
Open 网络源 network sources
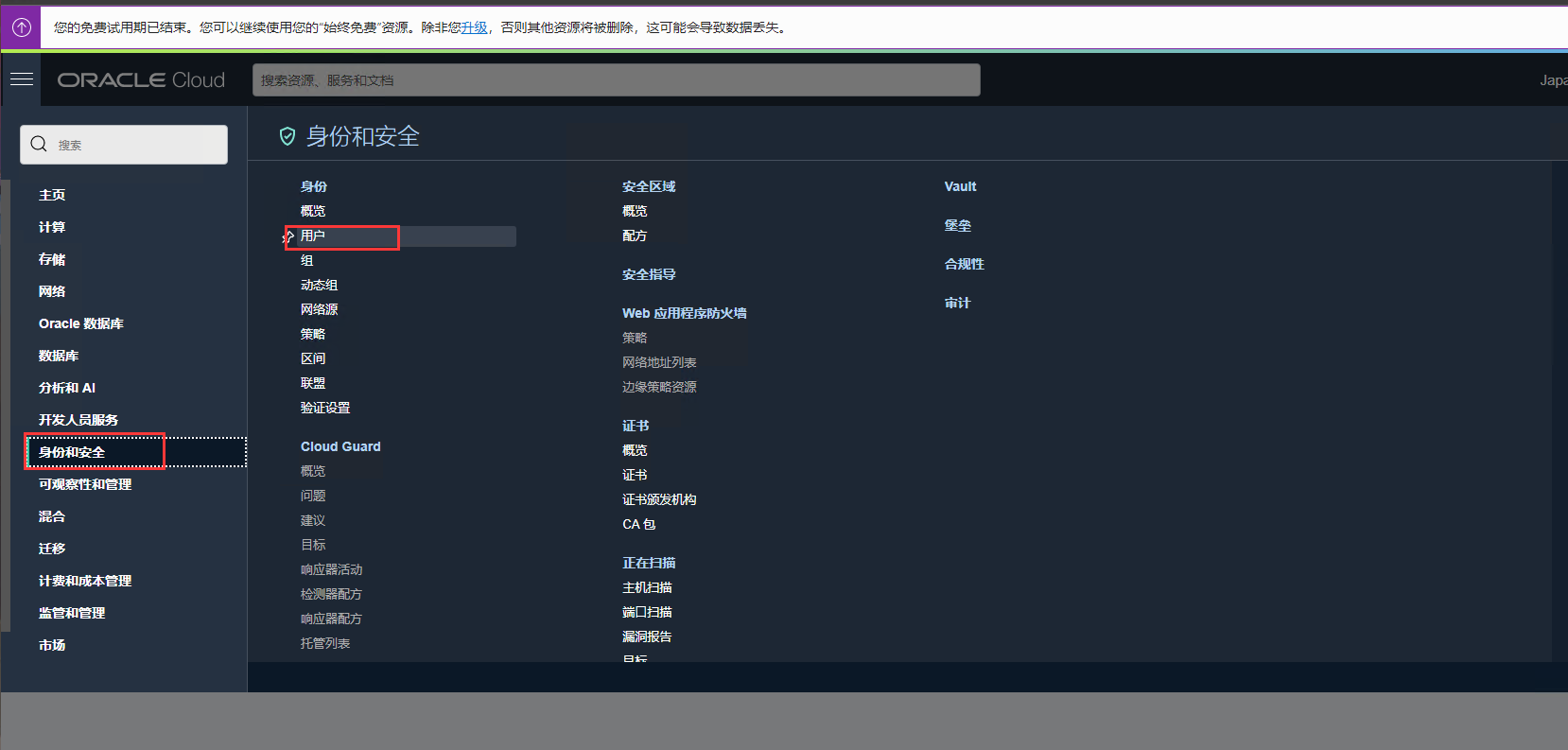click(x=320, y=309)
